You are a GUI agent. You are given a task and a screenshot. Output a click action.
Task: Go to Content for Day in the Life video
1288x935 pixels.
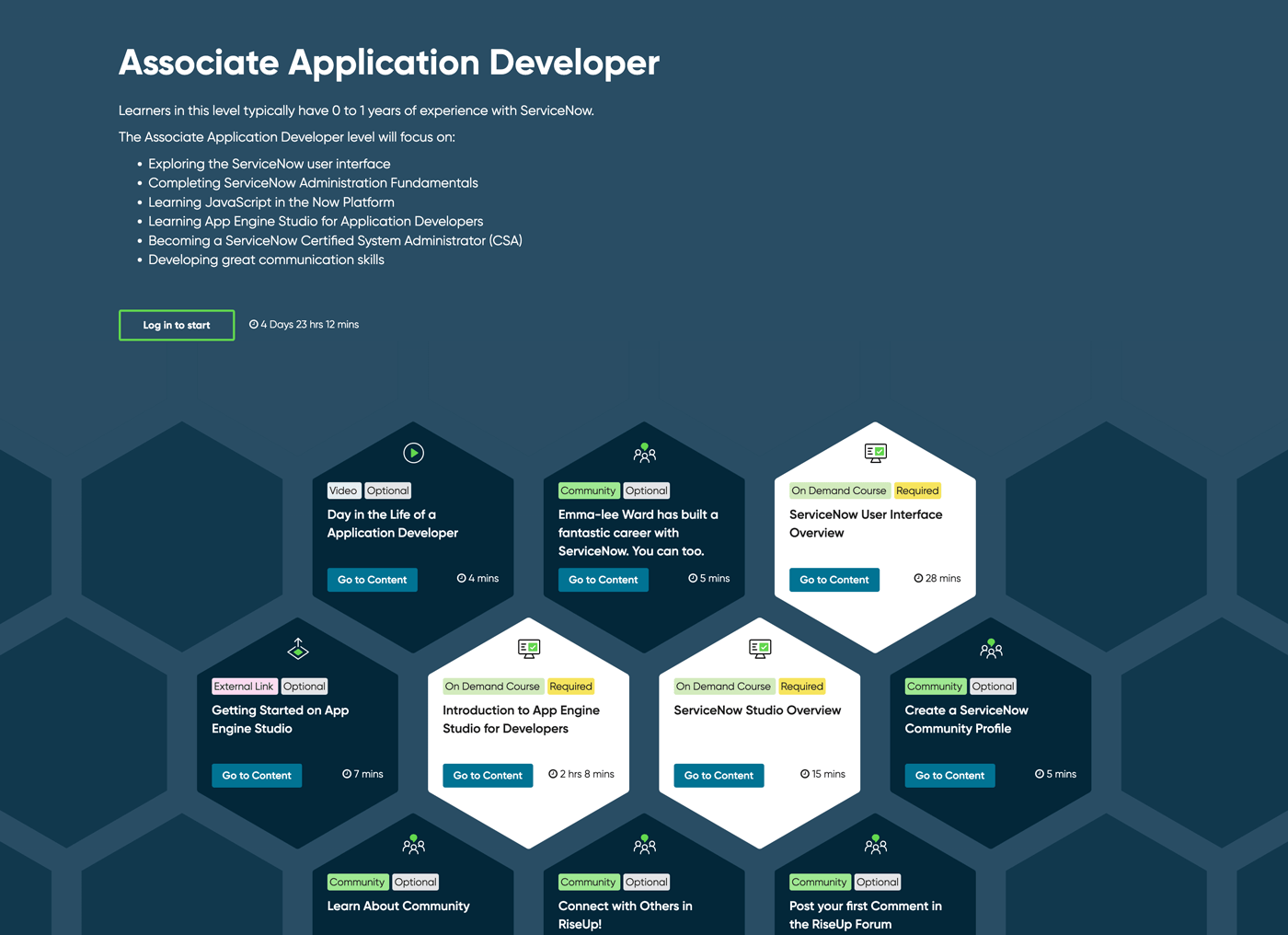pos(373,580)
